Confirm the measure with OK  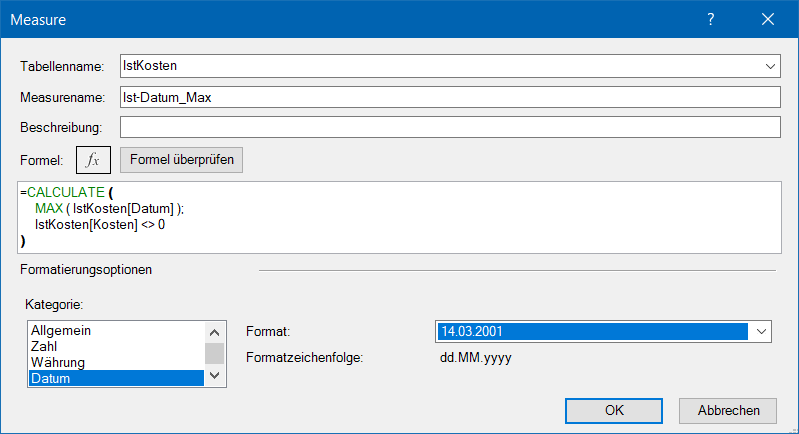point(614,410)
